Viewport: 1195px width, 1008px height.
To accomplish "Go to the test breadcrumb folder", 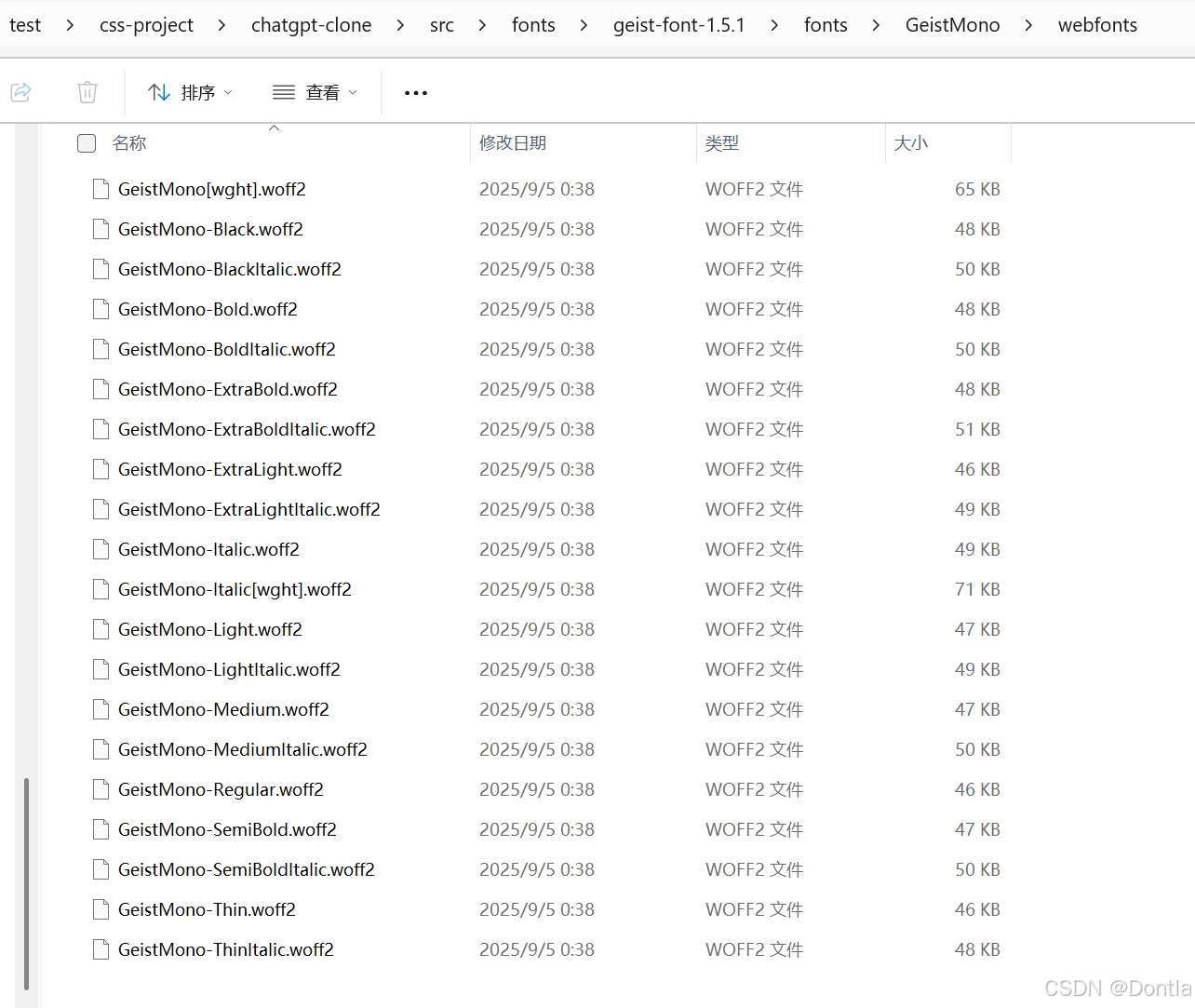I will click(x=25, y=25).
